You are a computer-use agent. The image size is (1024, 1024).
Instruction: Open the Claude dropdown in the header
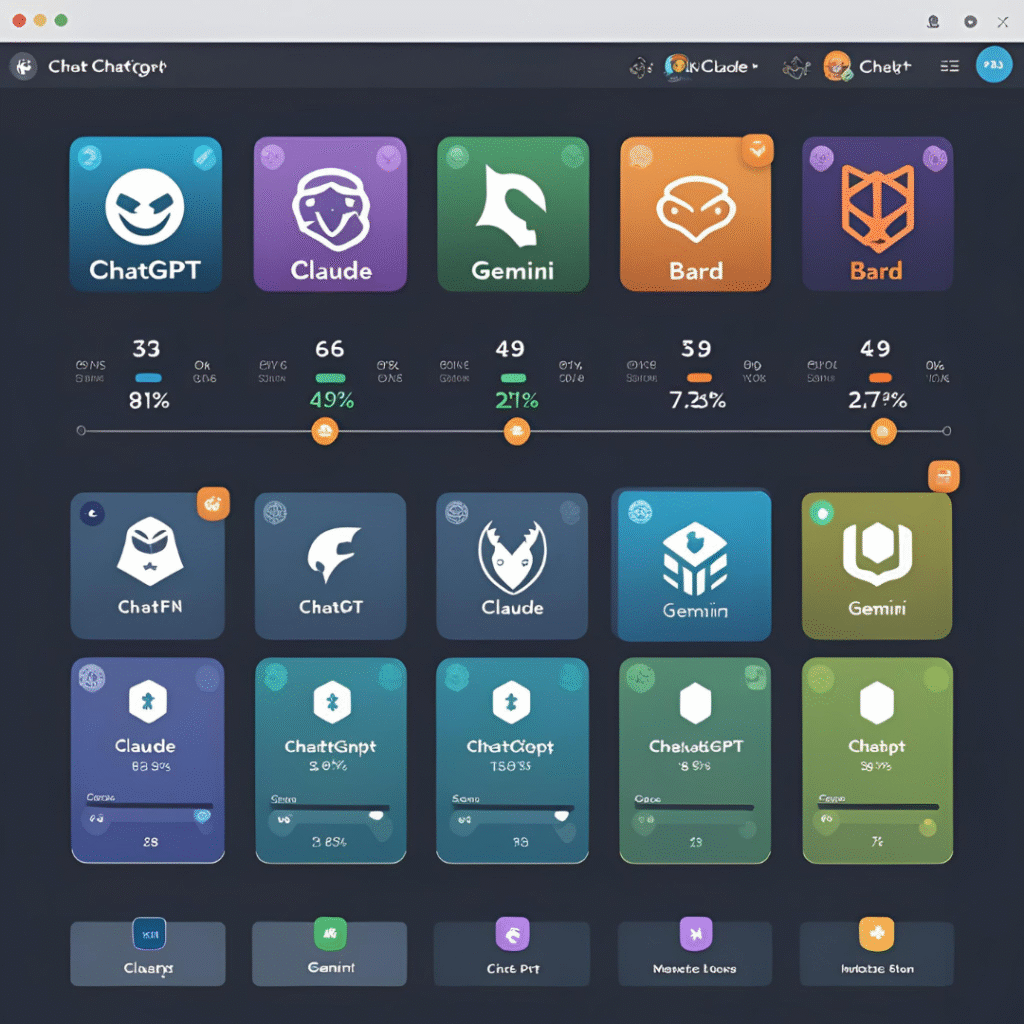coord(712,67)
